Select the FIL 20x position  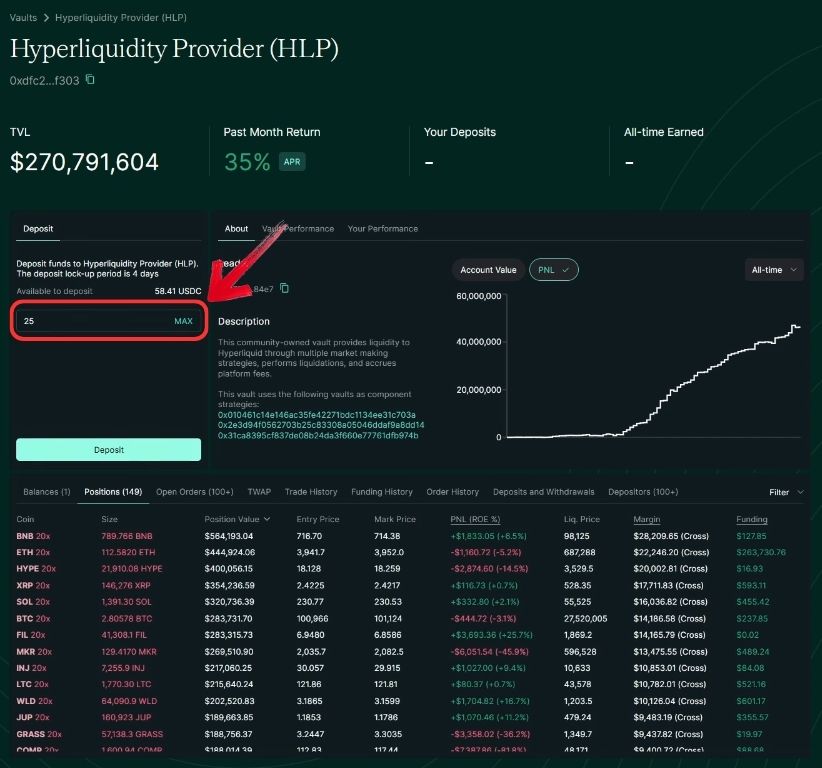pyautogui.click(x=30, y=635)
